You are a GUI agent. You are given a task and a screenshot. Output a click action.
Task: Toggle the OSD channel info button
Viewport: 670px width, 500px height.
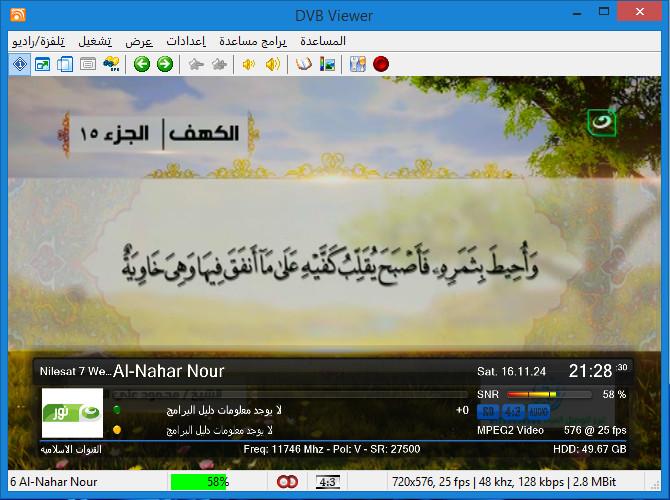coord(20,65)
